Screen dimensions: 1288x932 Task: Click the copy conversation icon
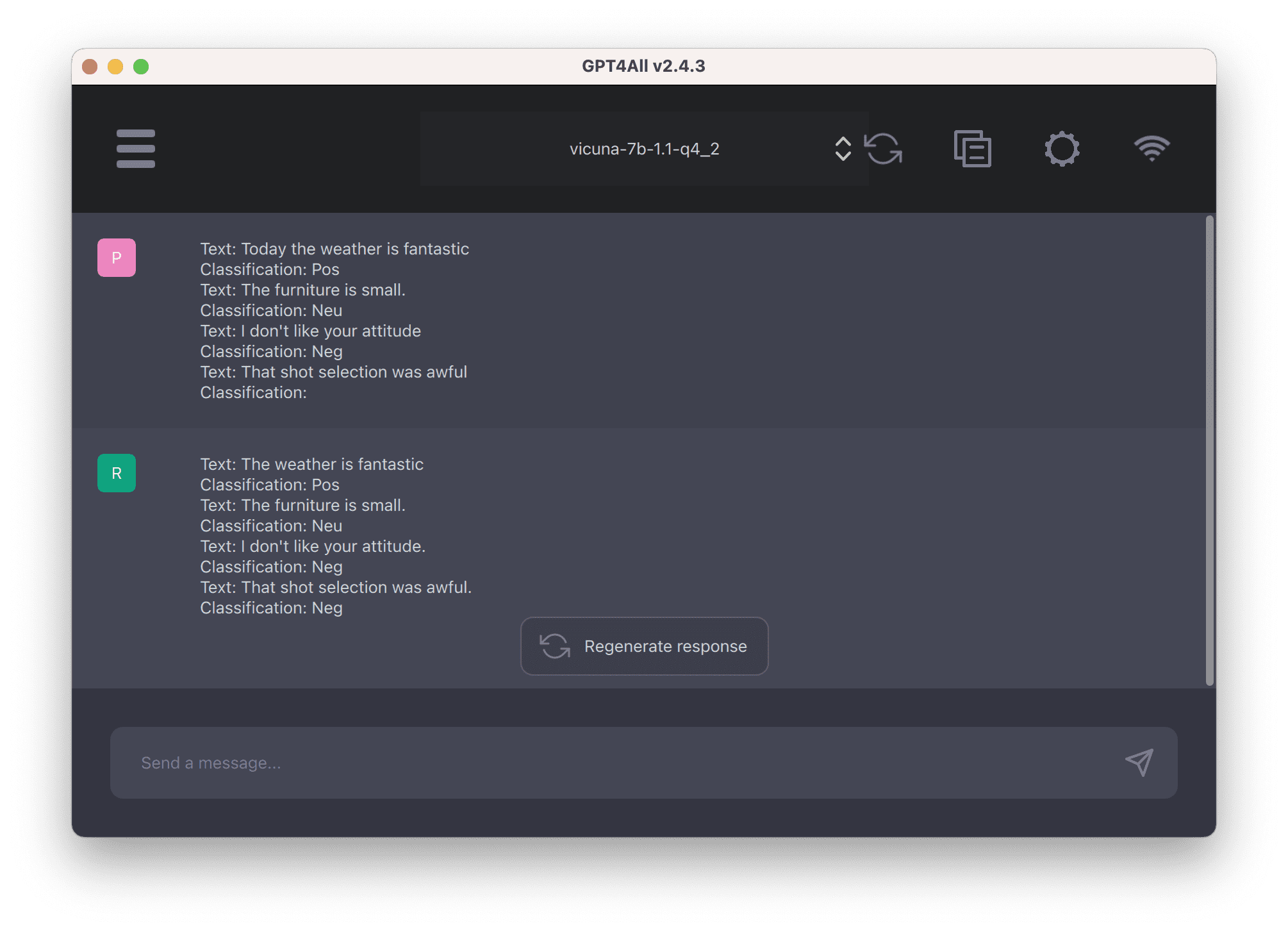pos(973,148)
